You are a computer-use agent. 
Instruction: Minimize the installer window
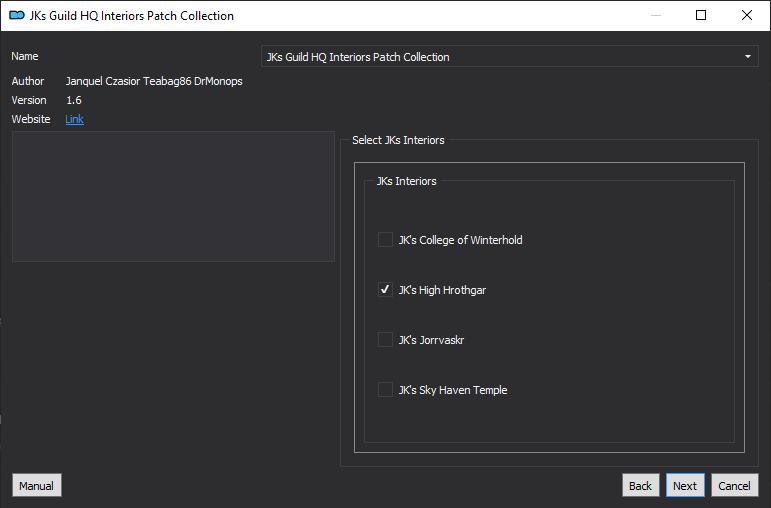tap(655, 15)
